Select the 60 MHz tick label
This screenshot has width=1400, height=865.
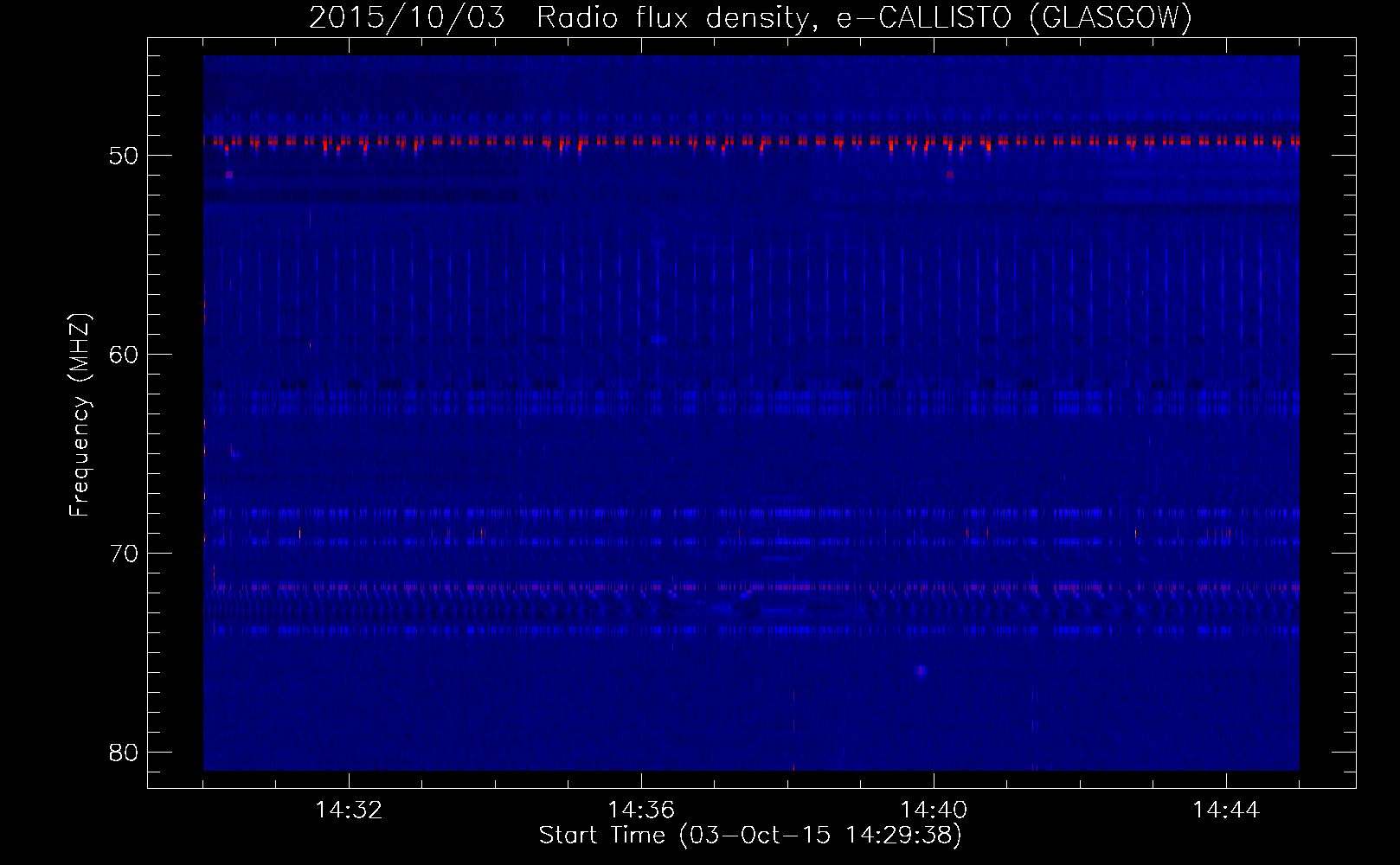click(x=124, y=355)
